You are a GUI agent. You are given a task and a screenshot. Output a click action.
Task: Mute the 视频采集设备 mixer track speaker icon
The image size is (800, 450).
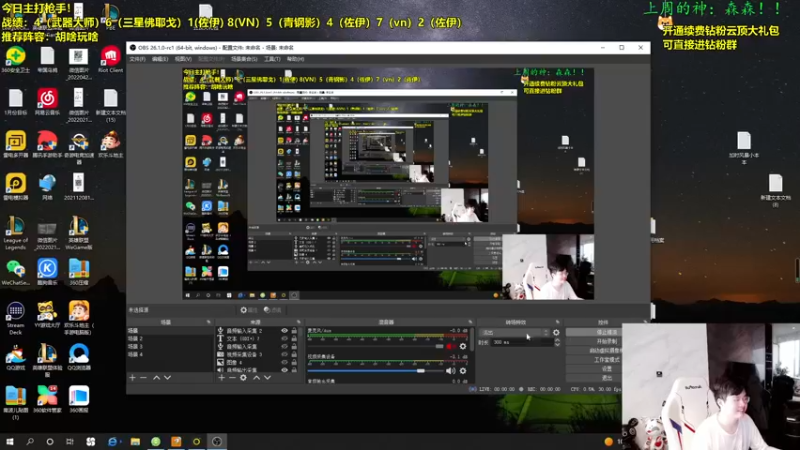[x=451, y=371]
